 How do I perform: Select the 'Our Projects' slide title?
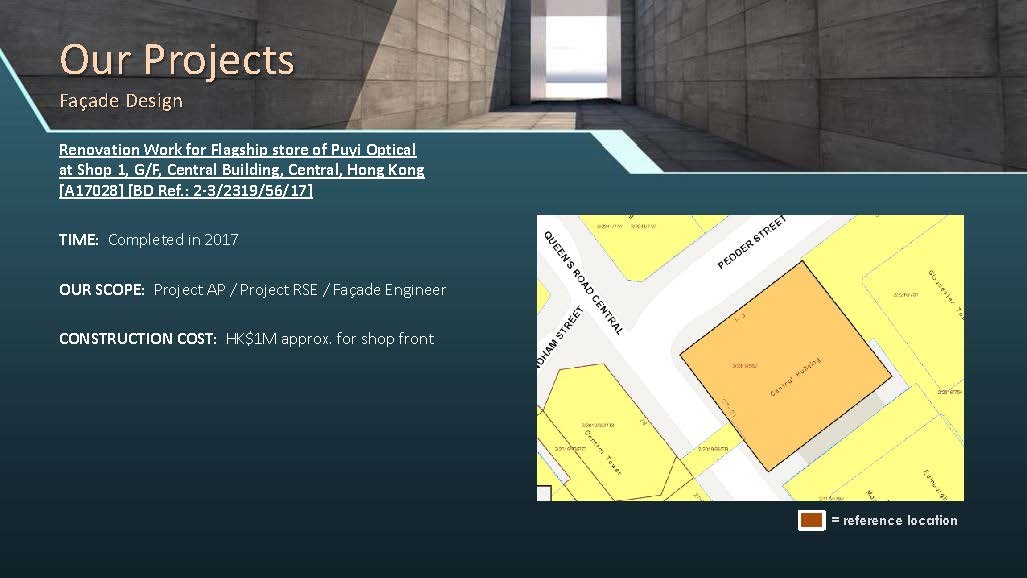click(176, 59)
